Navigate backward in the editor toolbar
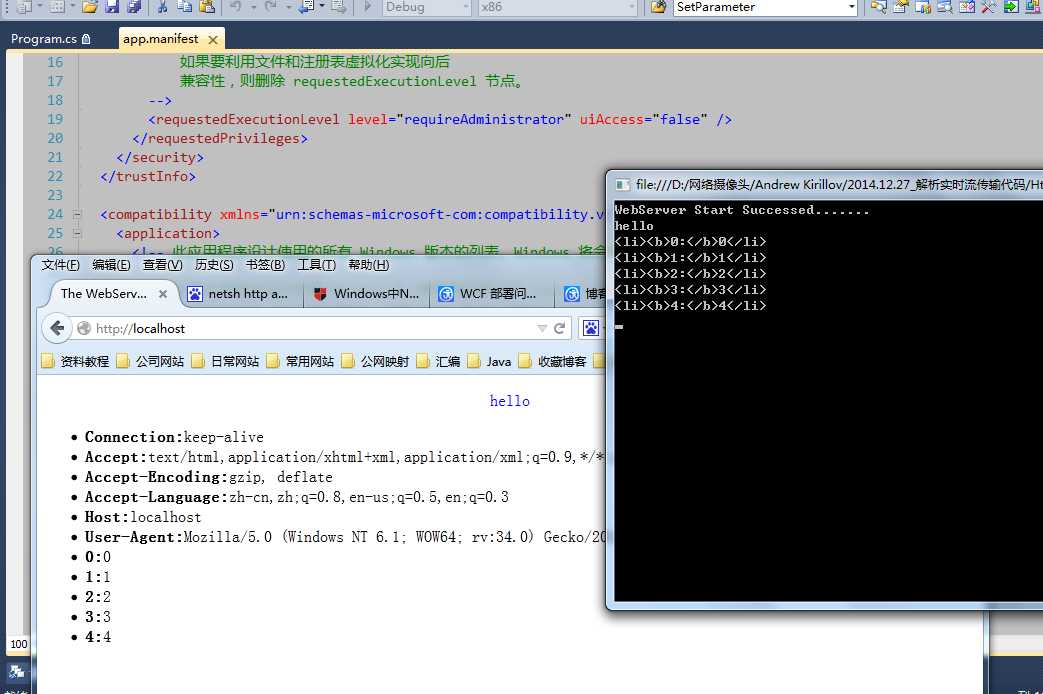1043x694 pixels. [307, 7]
